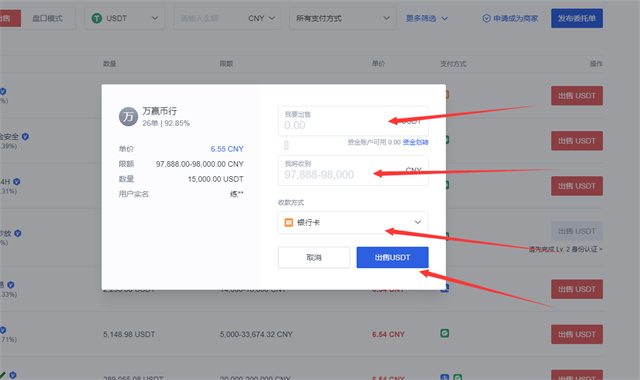Click the 6.54 CNY price in 5,148.98 row
This screenshot has height=380, width=640.
388,334
